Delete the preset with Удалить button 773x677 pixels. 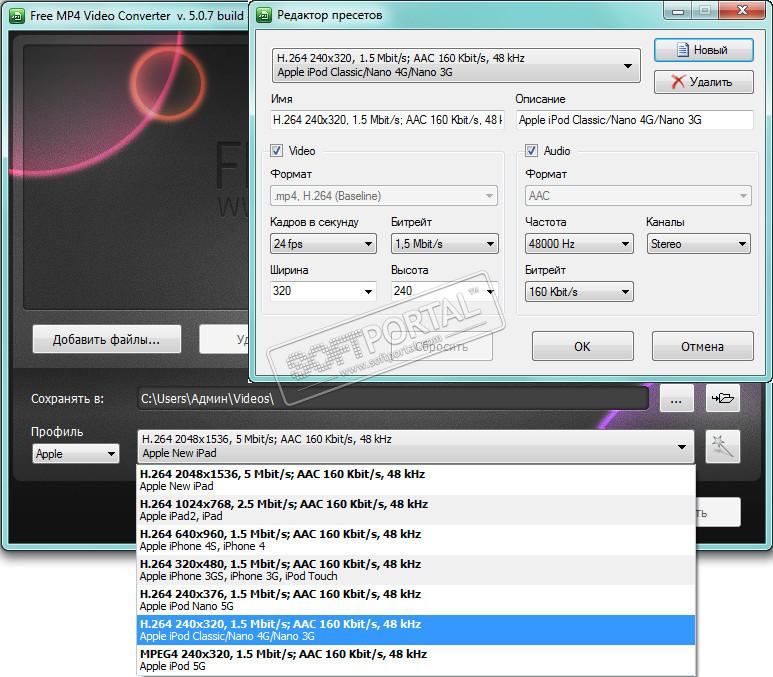703,82
